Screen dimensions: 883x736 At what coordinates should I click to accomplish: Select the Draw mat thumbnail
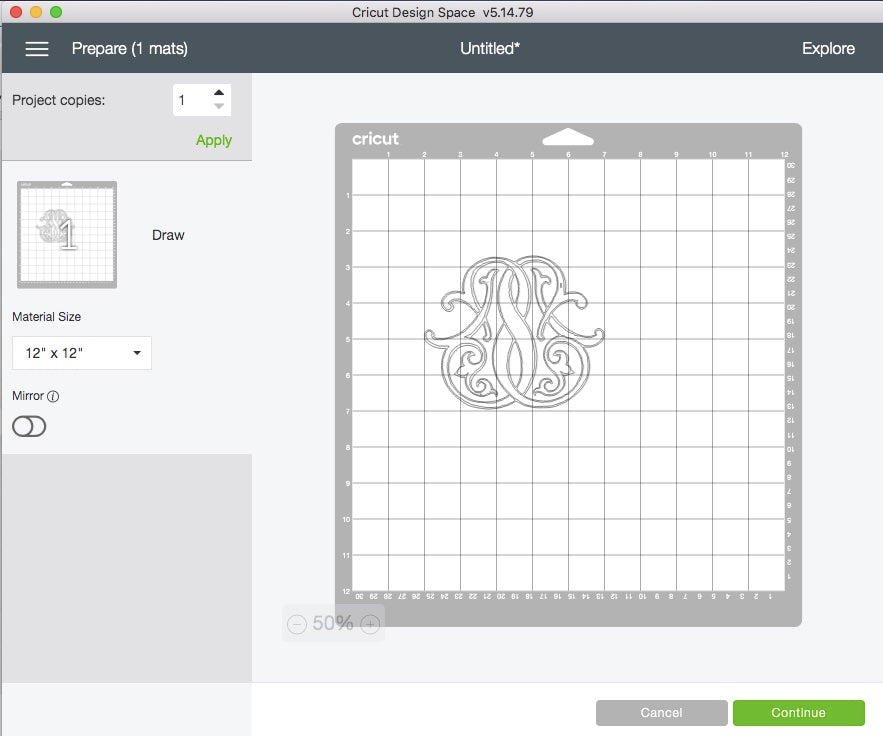pyautogui.click(x=67, y=234)
